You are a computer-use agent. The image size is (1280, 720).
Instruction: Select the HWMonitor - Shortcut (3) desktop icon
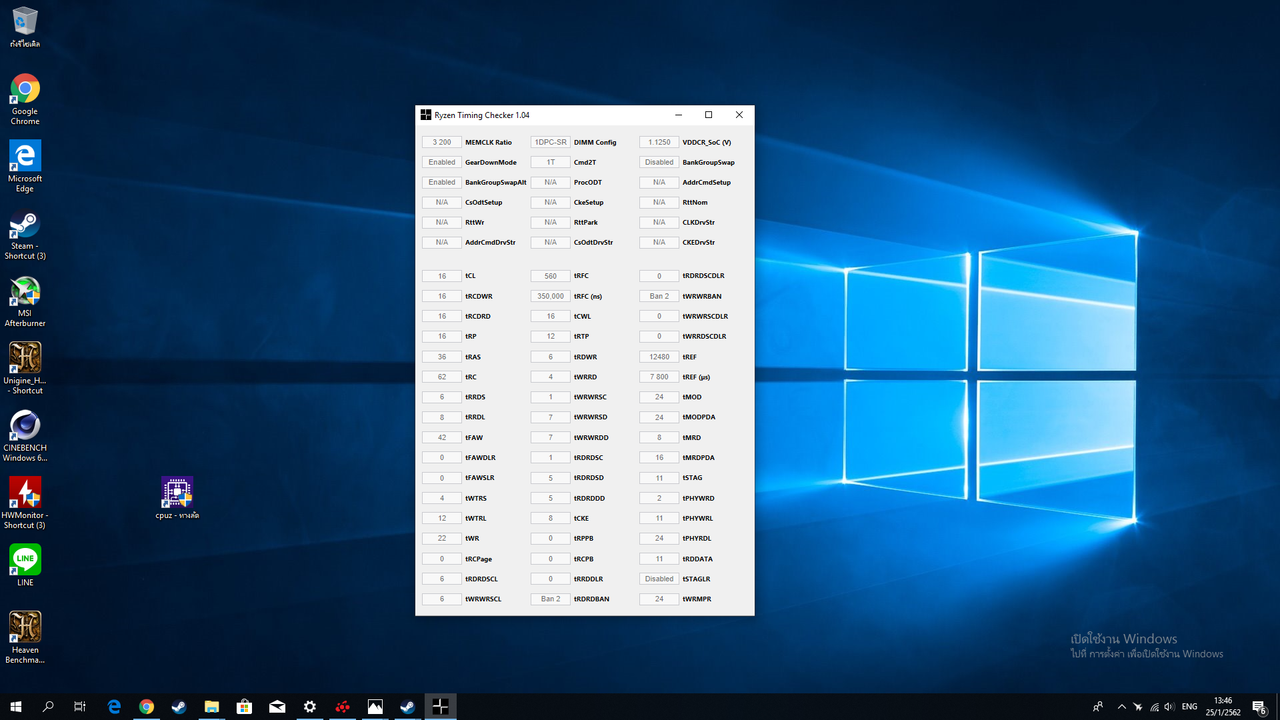click(x=25, y=503)
